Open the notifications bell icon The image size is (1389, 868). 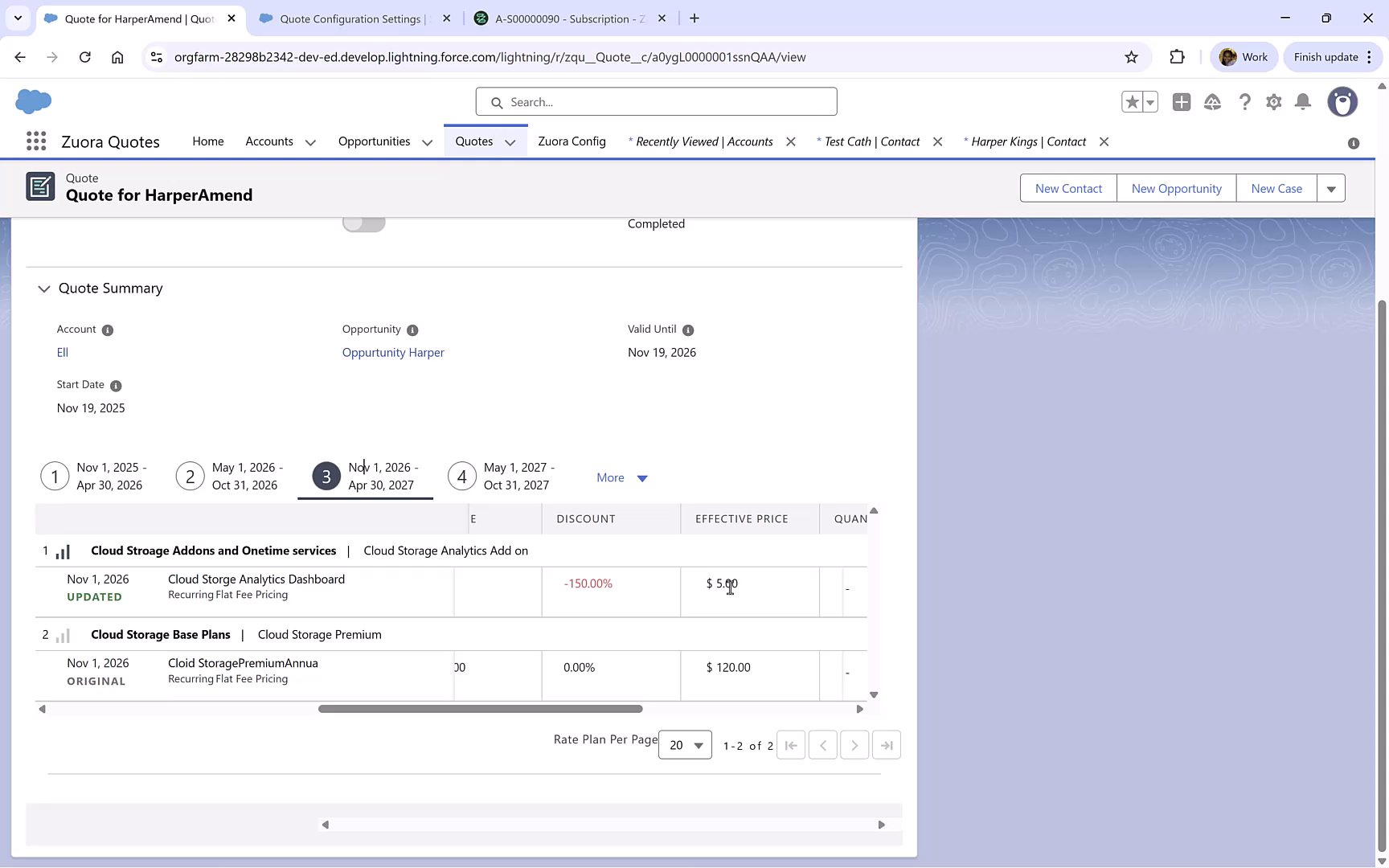coord(1303,102)
